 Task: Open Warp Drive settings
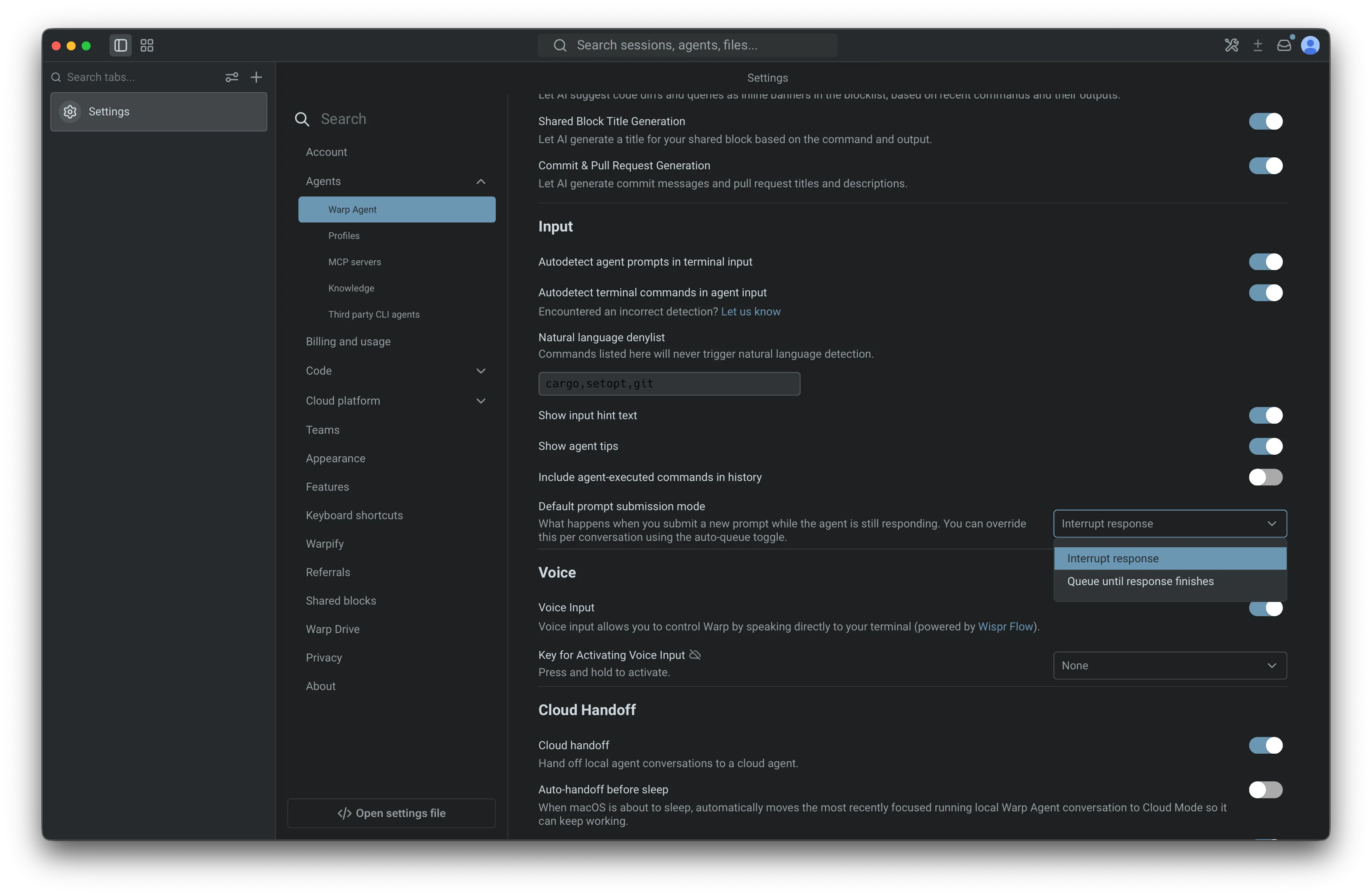333,629
